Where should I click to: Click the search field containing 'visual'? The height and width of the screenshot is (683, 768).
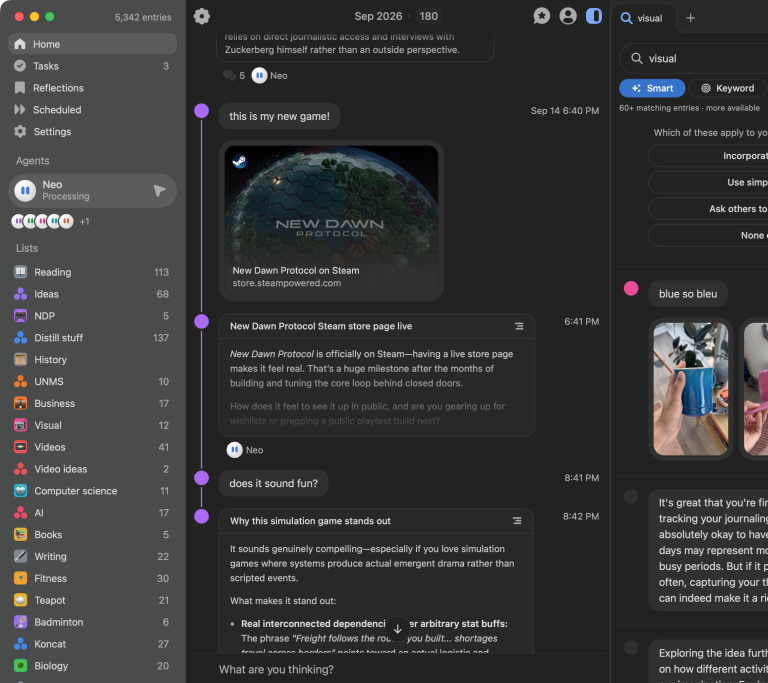pos(693,59)
